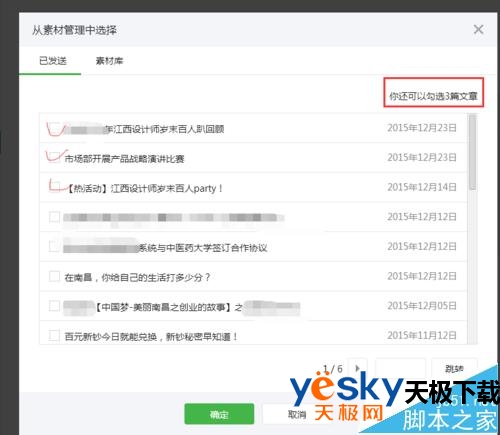Check the blurred-title article from 12月12日
The height and width of the screenshot is (435, 500).
click(x=54, y=217)
